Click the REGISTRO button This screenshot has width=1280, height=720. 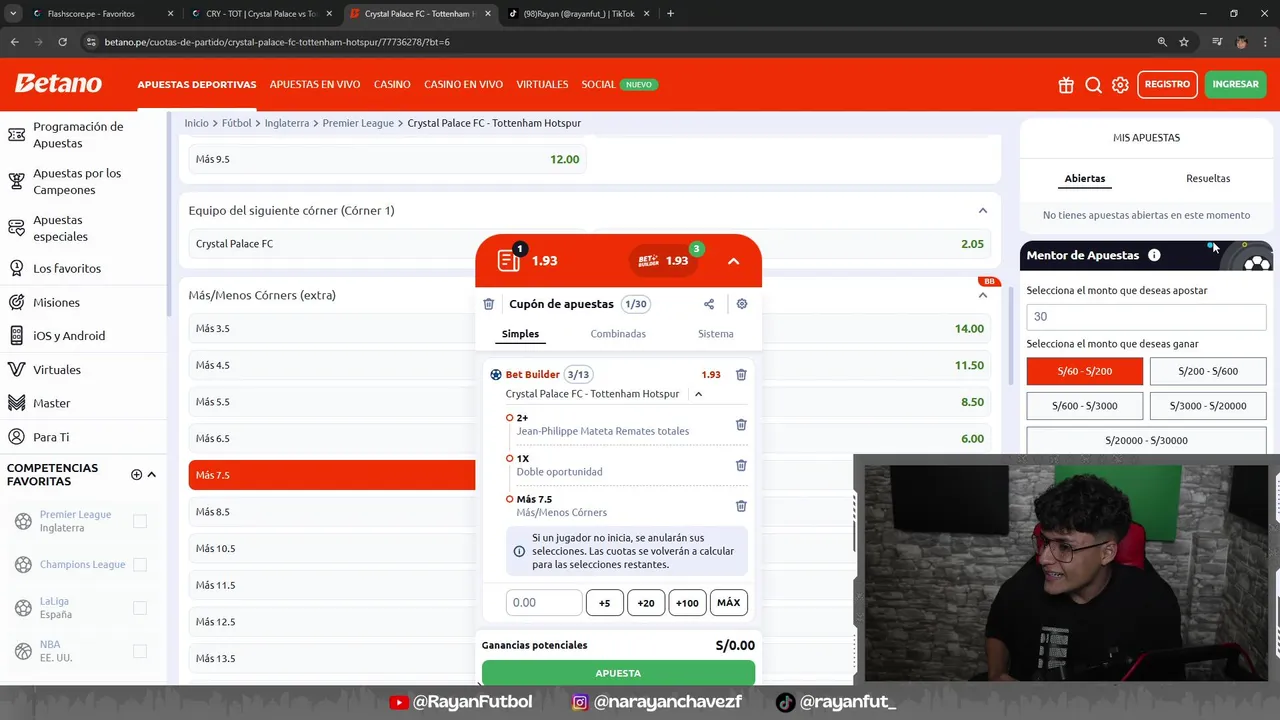1167,85
